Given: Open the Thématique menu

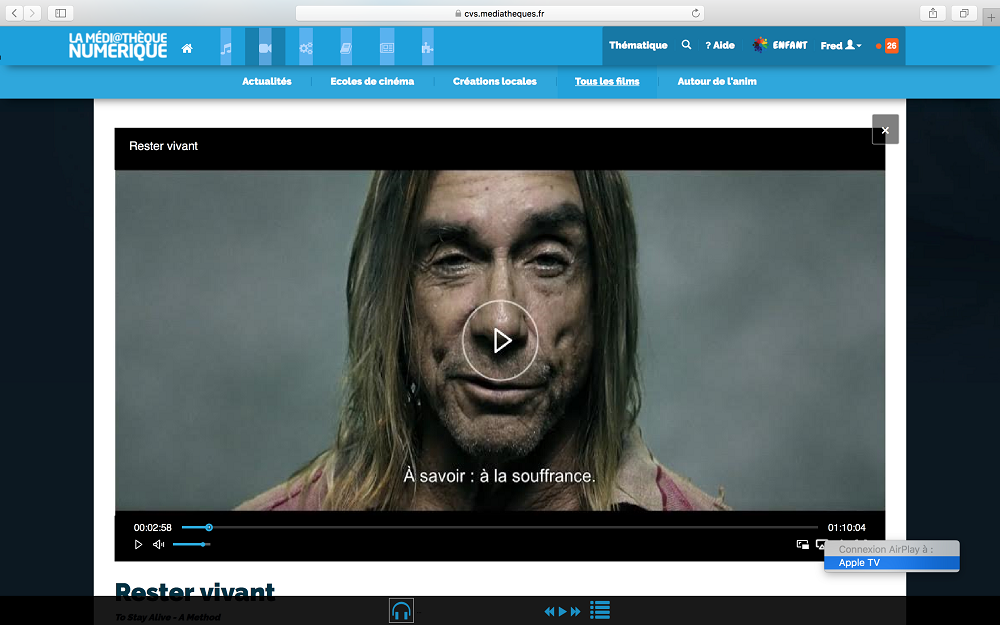Looking at the screenshot, I should pyautogui.click(x=638, y=45).
